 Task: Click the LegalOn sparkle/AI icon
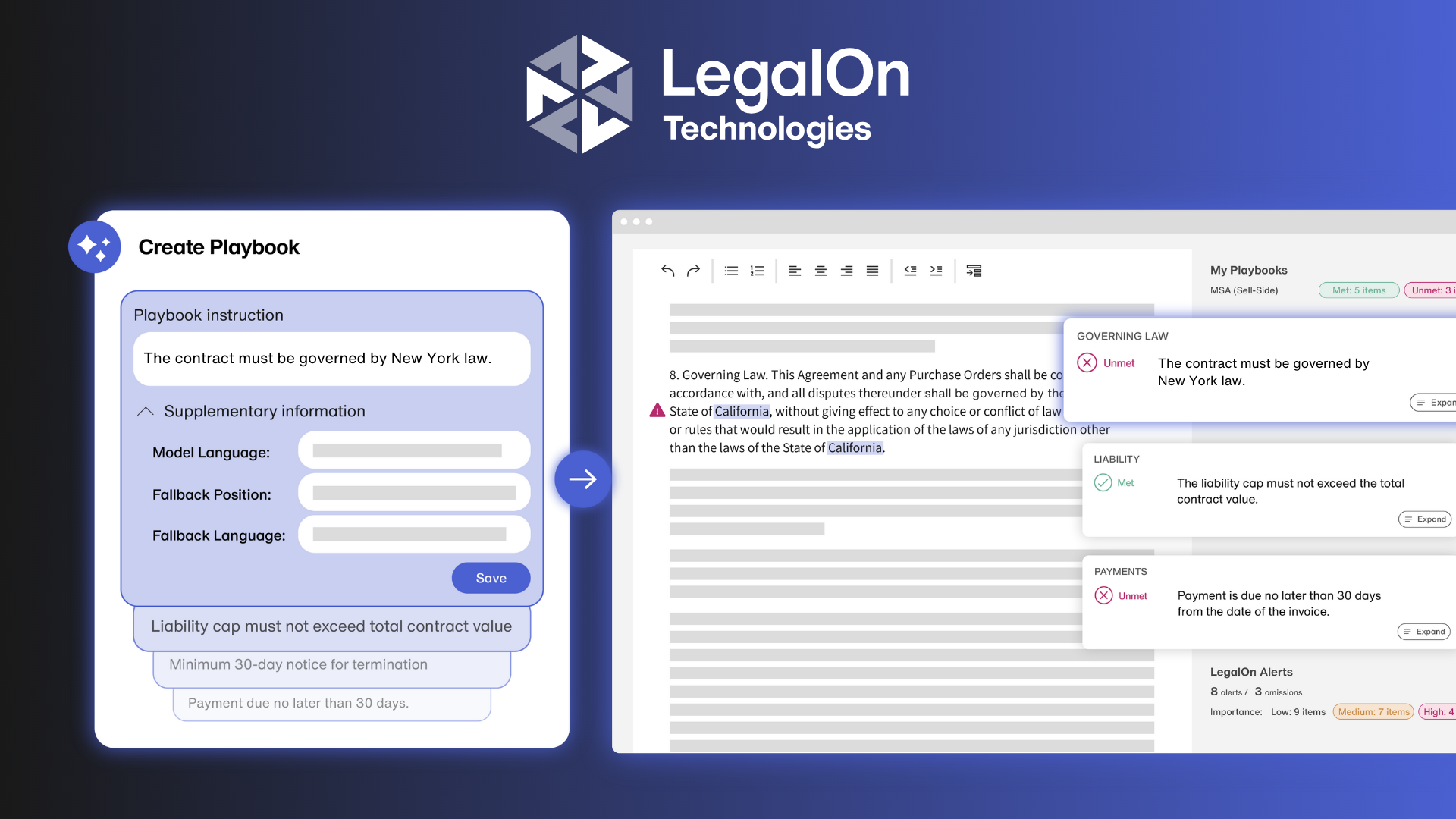click(96, 247)
